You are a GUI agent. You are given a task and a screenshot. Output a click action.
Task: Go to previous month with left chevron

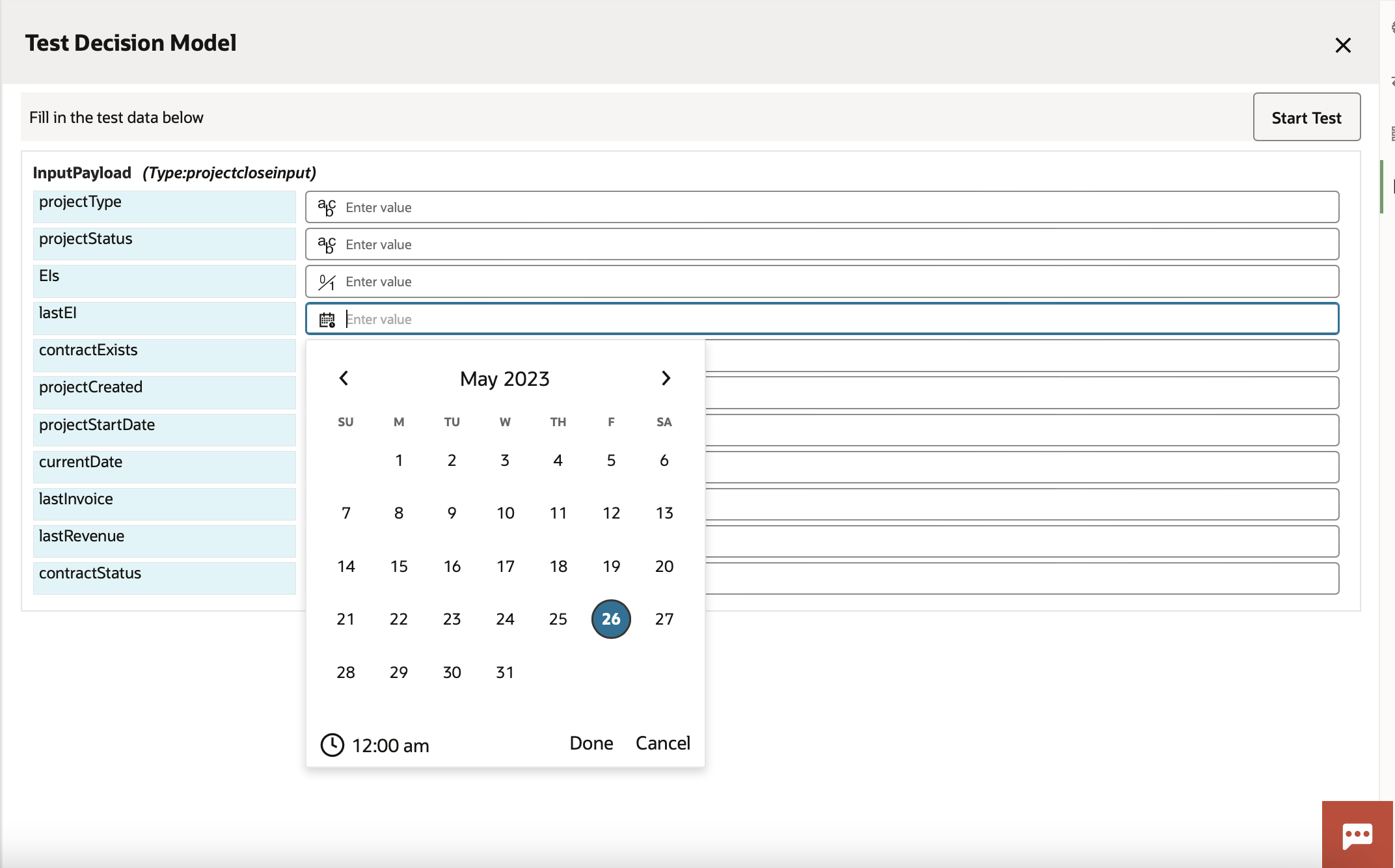[344, 378]
